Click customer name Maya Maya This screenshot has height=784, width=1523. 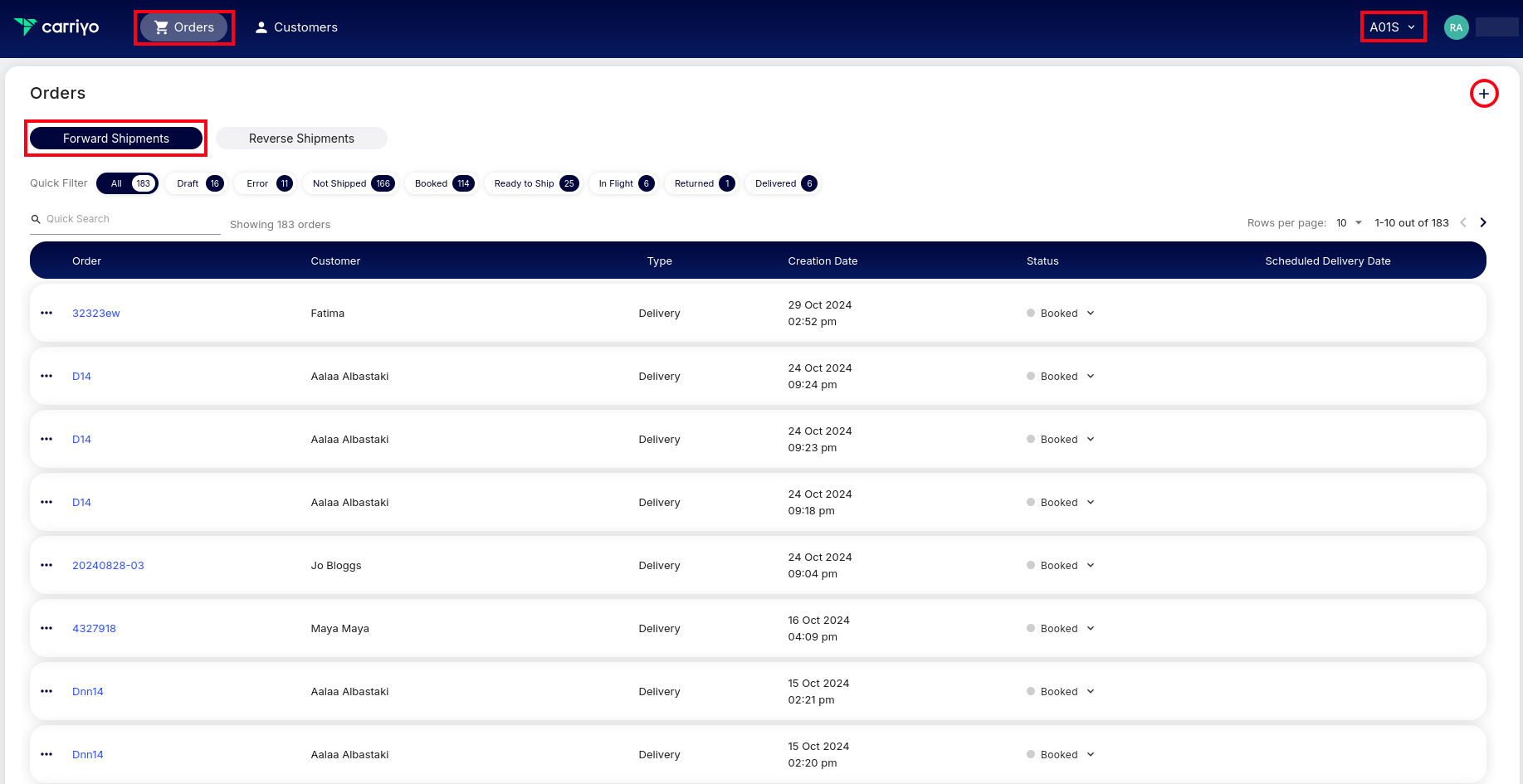click(x=339, y=628)
